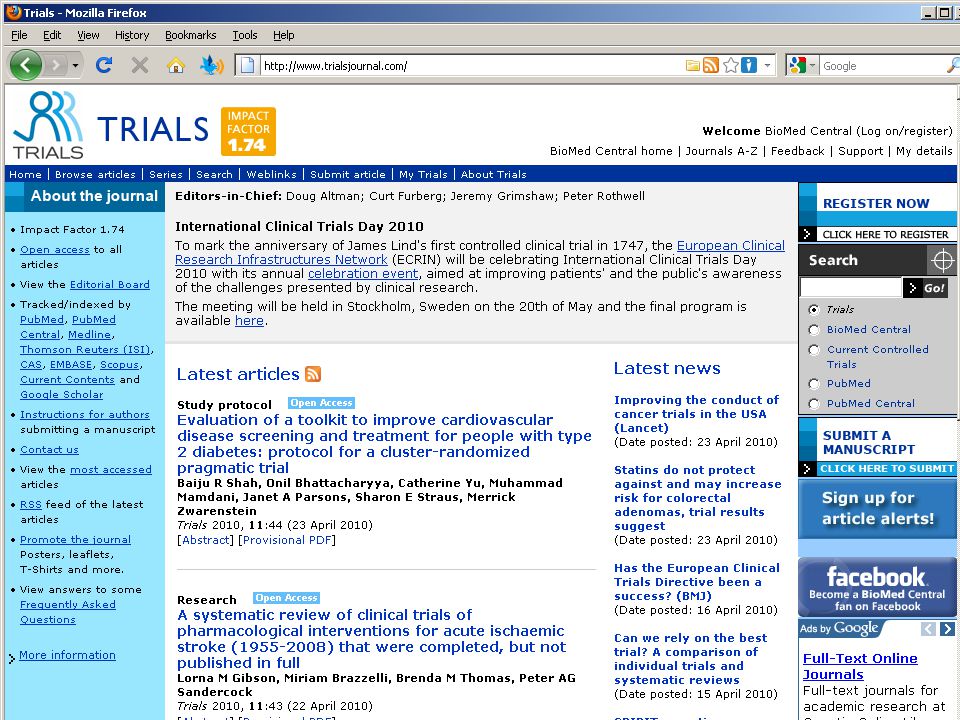Open the Log on/register link
The image size is (960, 720).
coord(904,130)
